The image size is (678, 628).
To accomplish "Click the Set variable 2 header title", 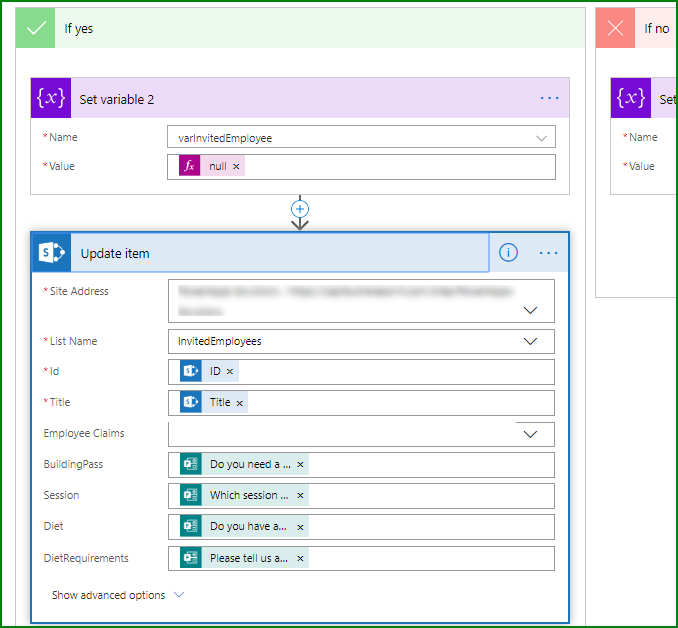I will 117,99.
